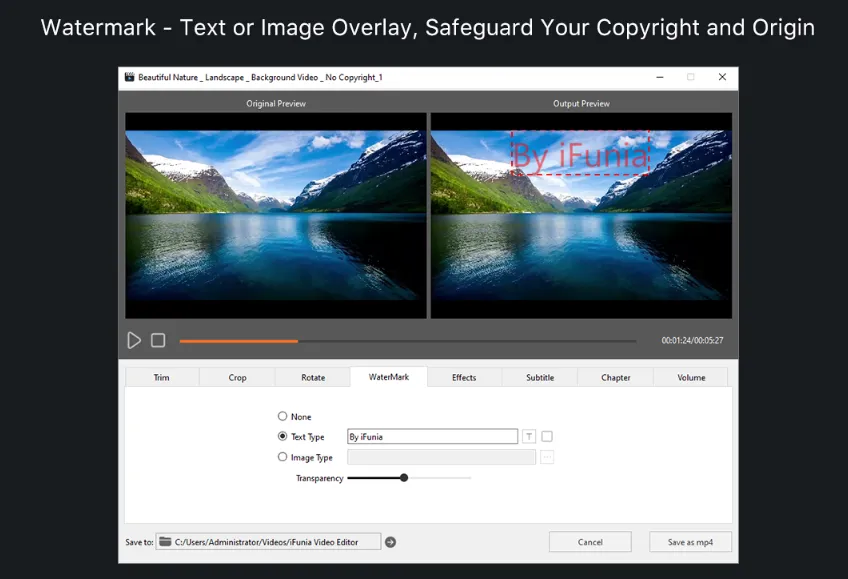Click the Transparency label
The height and width of the screenshot is (579, 848).
[x=319, y=478]
